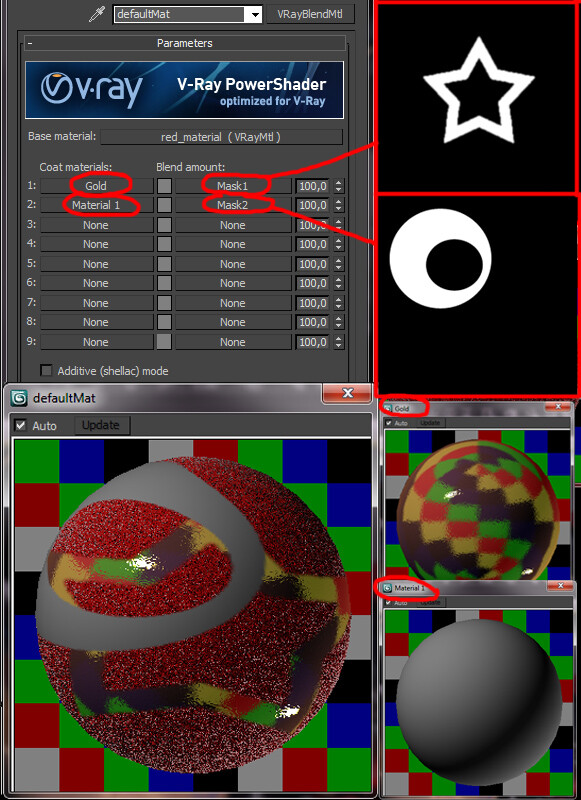Open coat material 2 Material 1 slot

[x=96, y=205]
